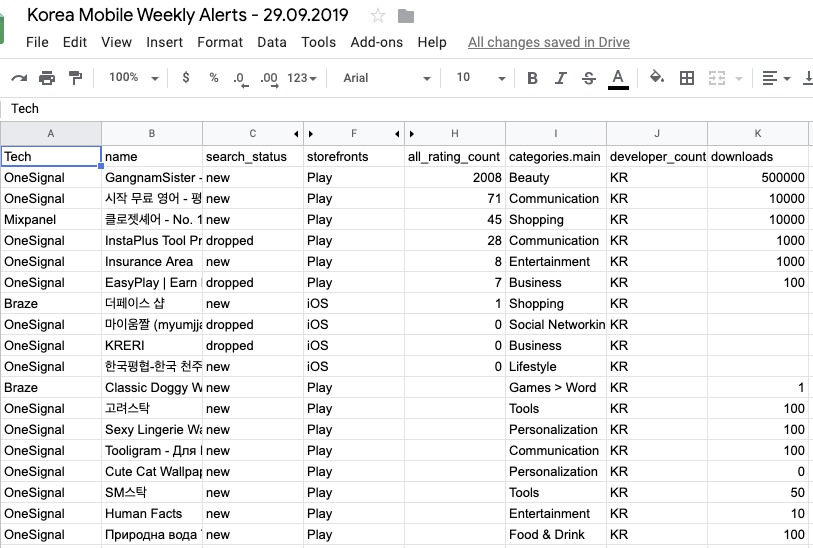Click the move-to-folder icon beside title
Viewport: 813px width, 548px height.
(x=406, y=16)
